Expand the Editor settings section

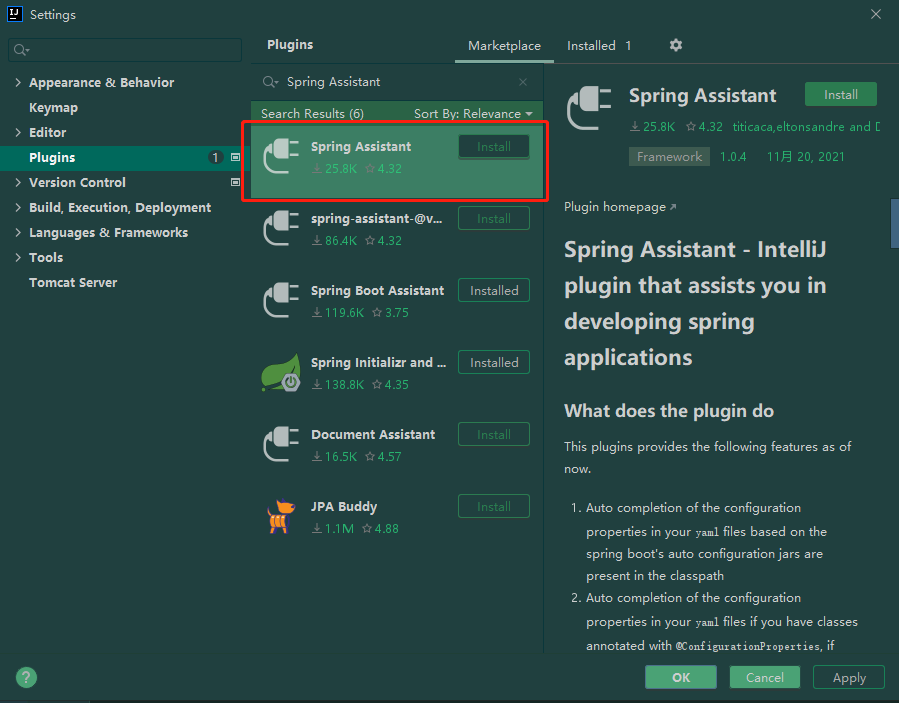(16, 132)
